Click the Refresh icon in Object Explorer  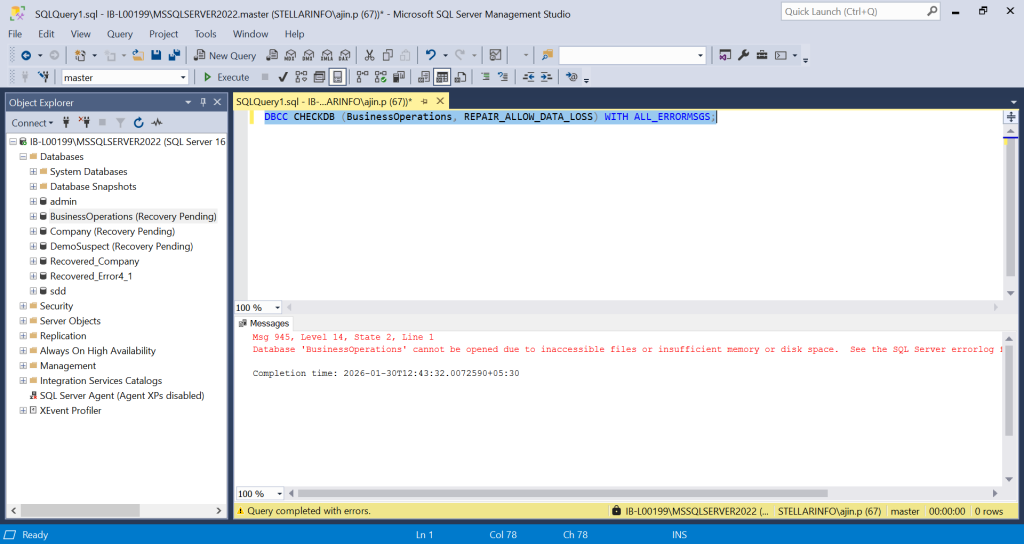pos(138,123)
